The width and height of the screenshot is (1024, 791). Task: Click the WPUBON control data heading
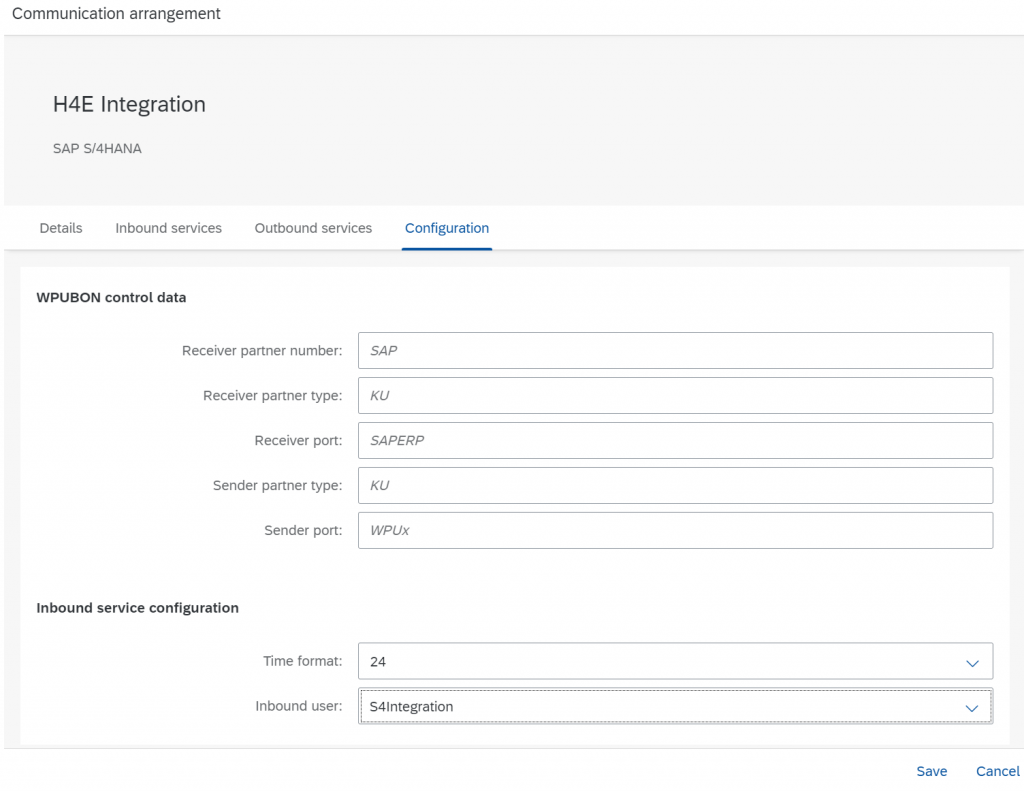coord(111,297)
